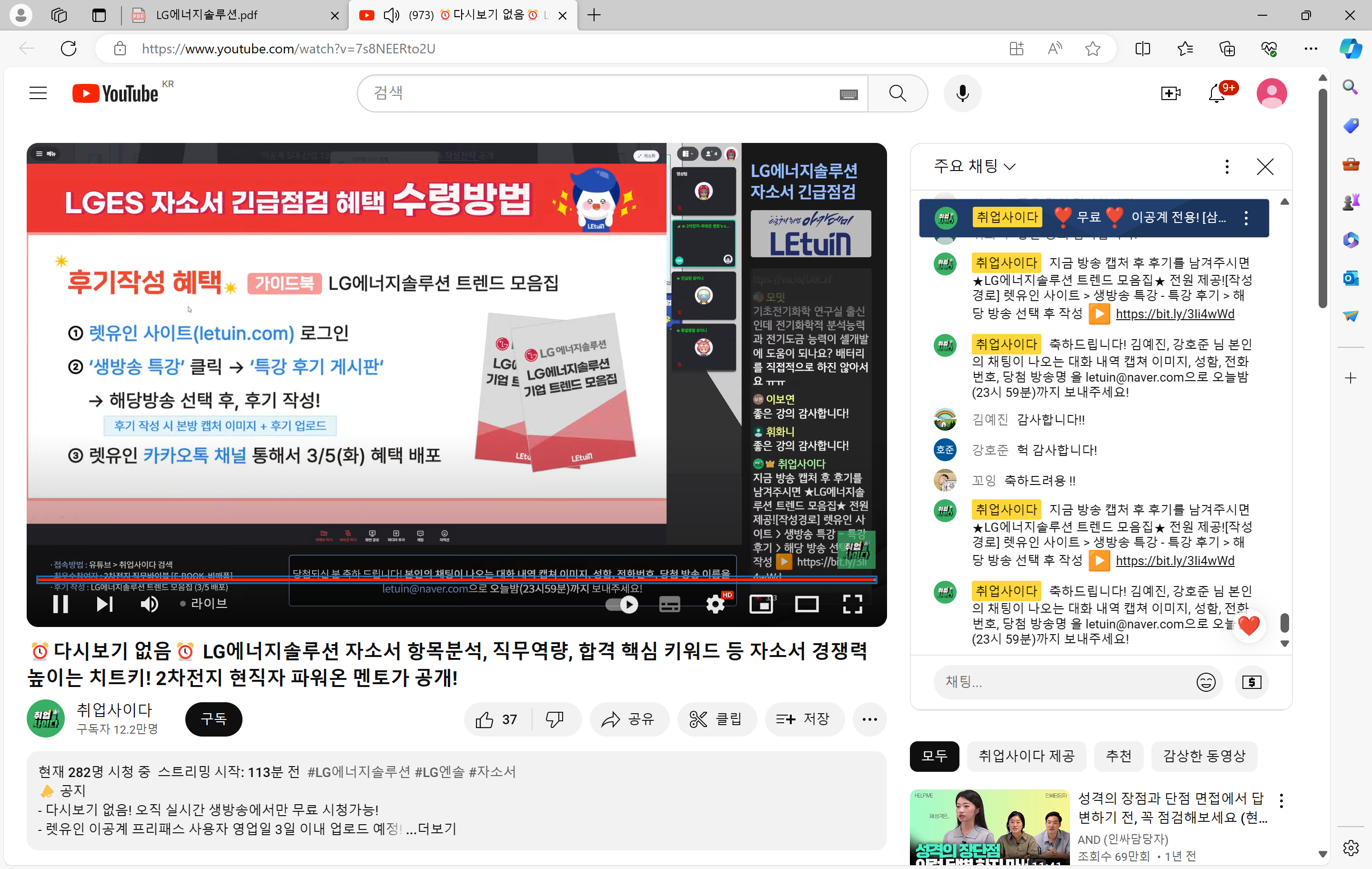Open Edge favorites list
1372x869 pixels.
click(1185, 49)
